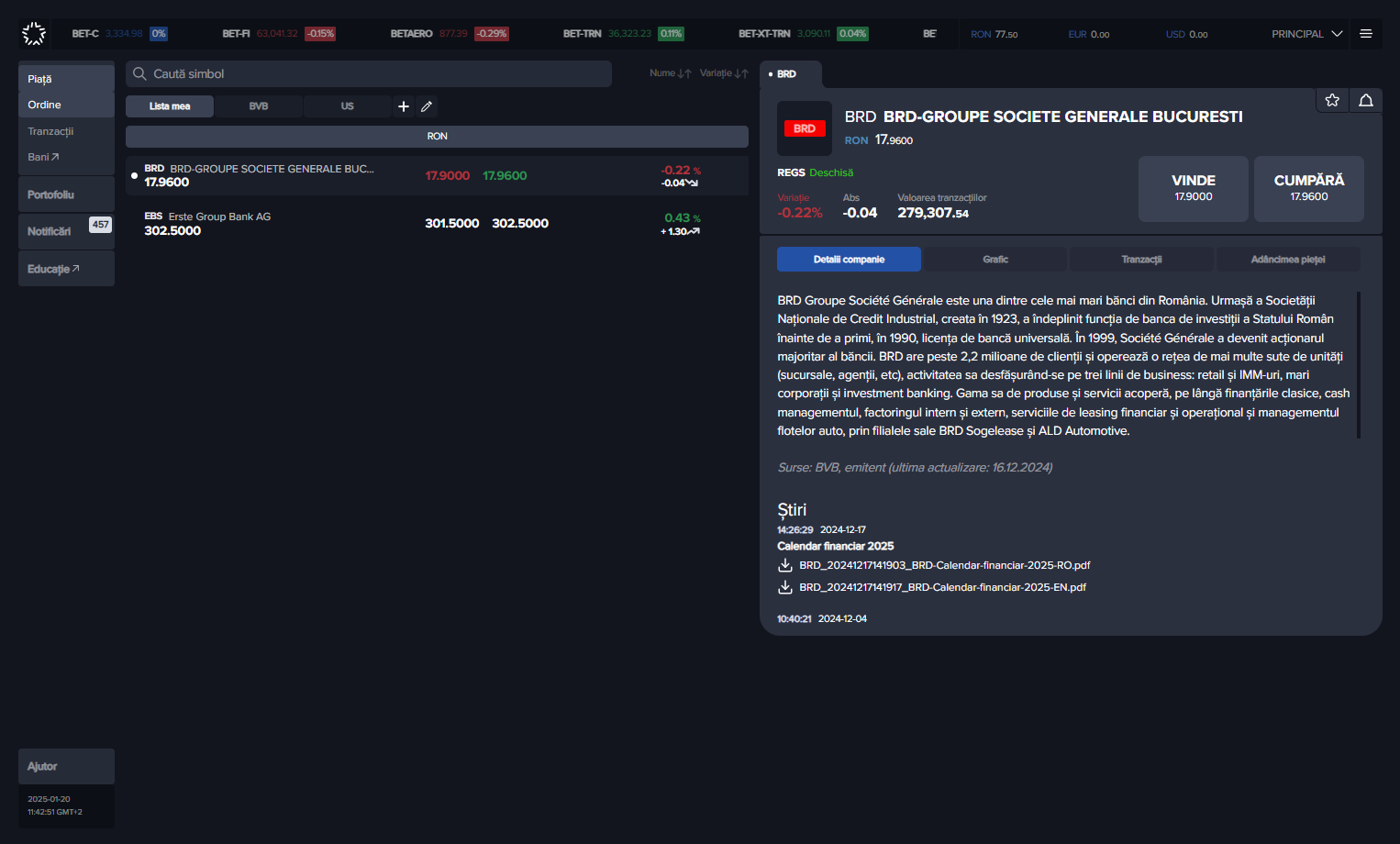Viewport: 1400px width, 844px height.
Task: Open the Adâncimea pieței tab
Action: [1288, 260]
